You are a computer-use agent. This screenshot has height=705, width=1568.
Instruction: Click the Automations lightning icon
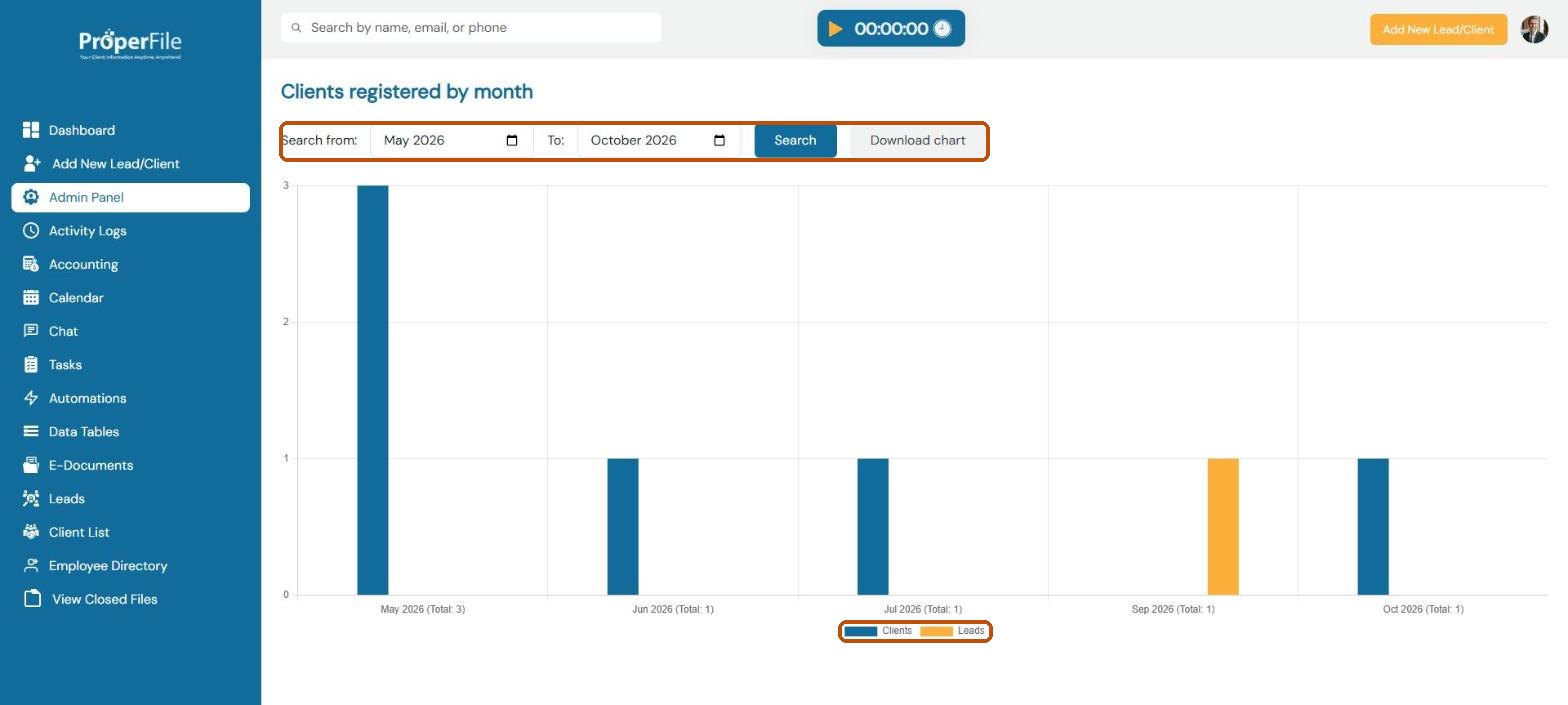click(31, 398)
